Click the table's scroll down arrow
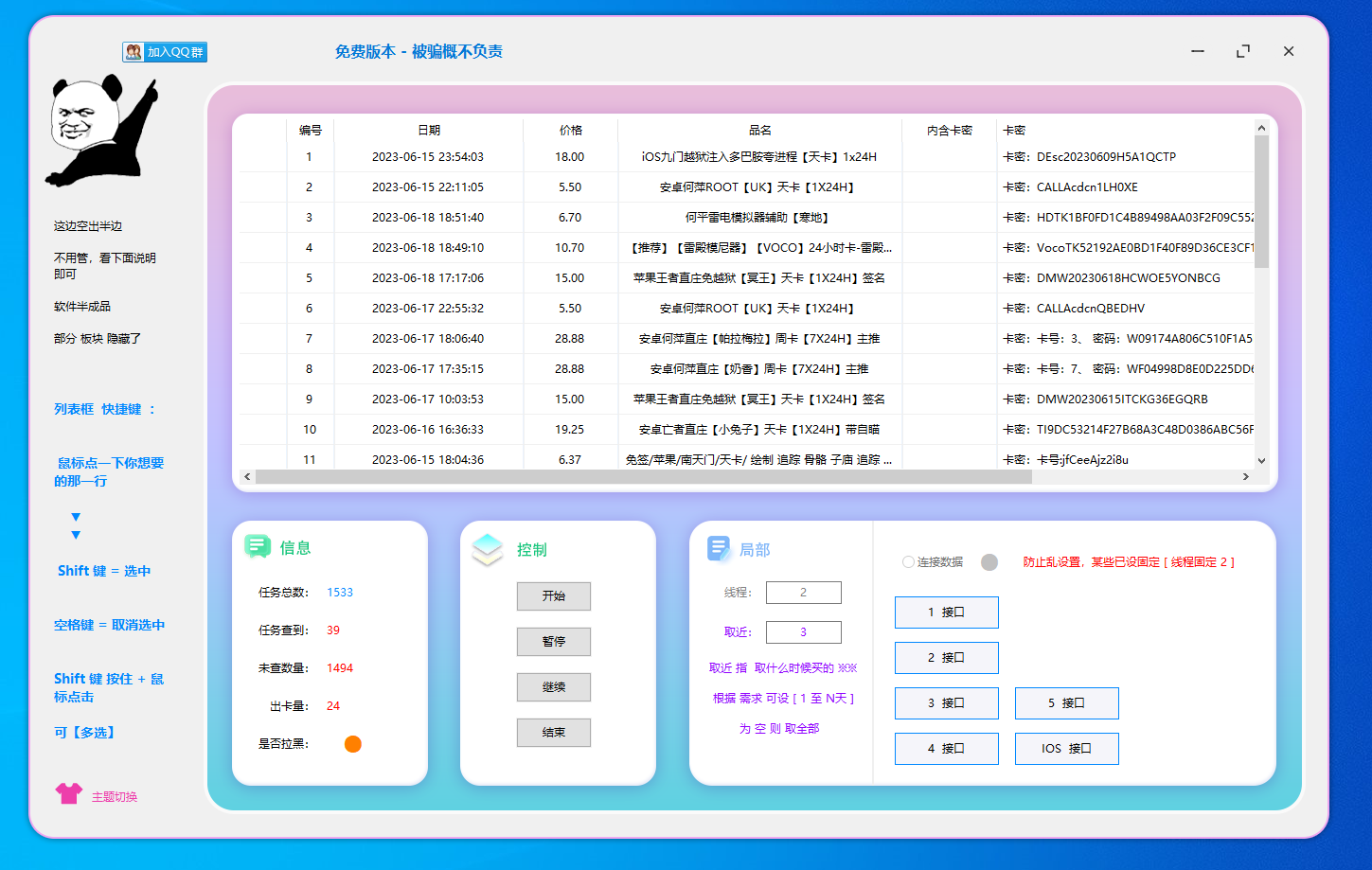This screenshot has width=1372, height=870. click(x=1261, y=461)
